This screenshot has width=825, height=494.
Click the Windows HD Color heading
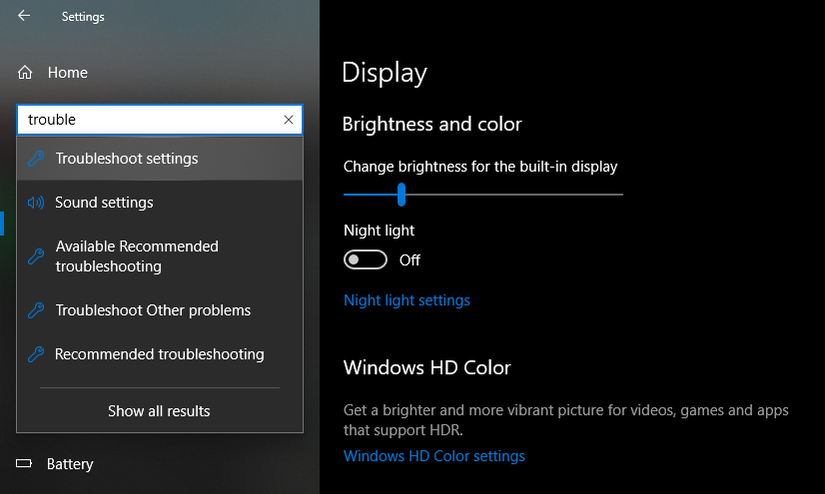click(x=427, y=367)
